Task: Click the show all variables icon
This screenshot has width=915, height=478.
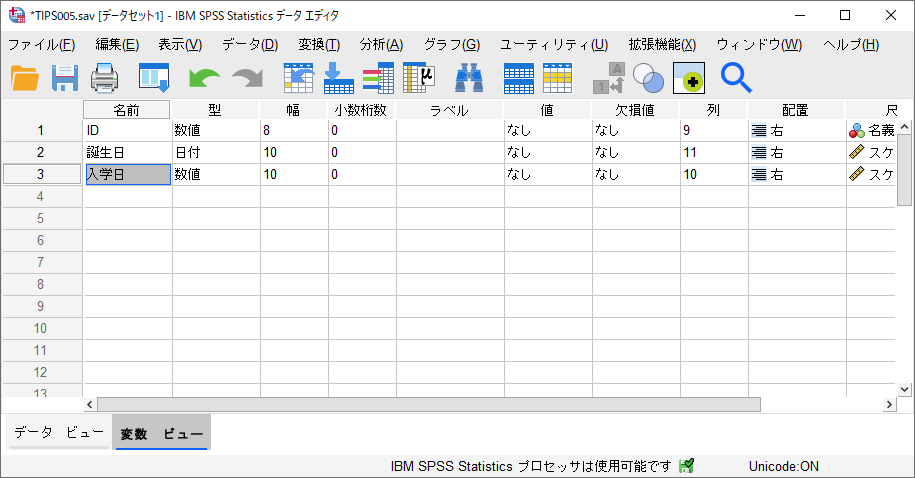Action: pos(689,78)
